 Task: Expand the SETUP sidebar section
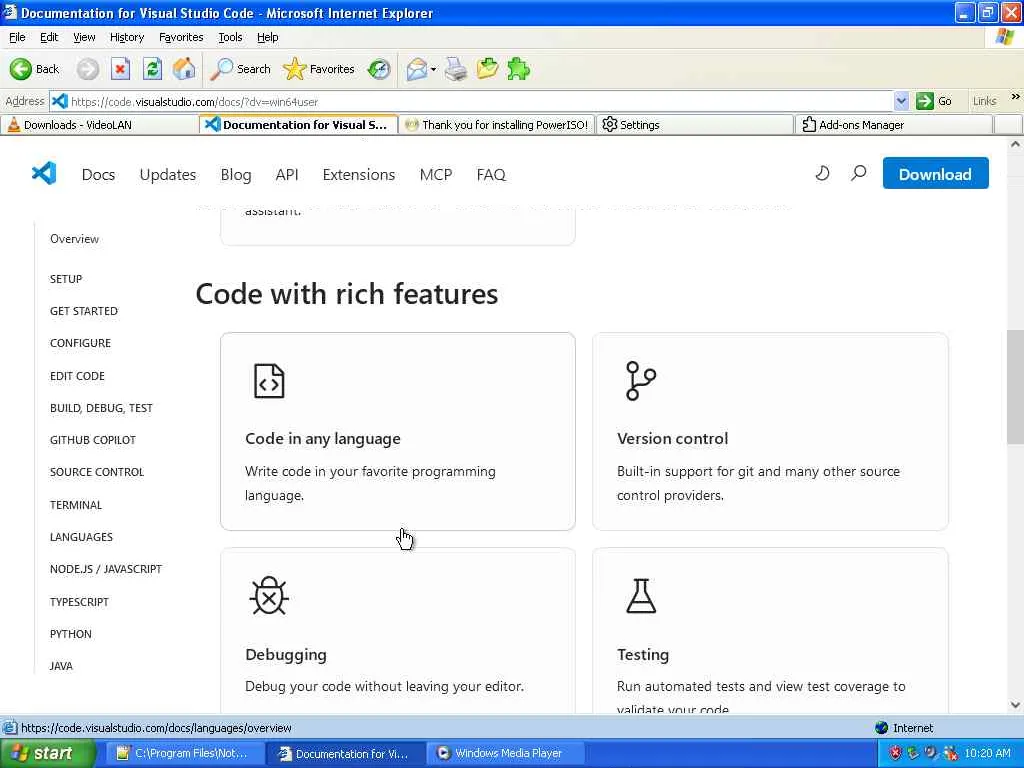pos(66,279)
